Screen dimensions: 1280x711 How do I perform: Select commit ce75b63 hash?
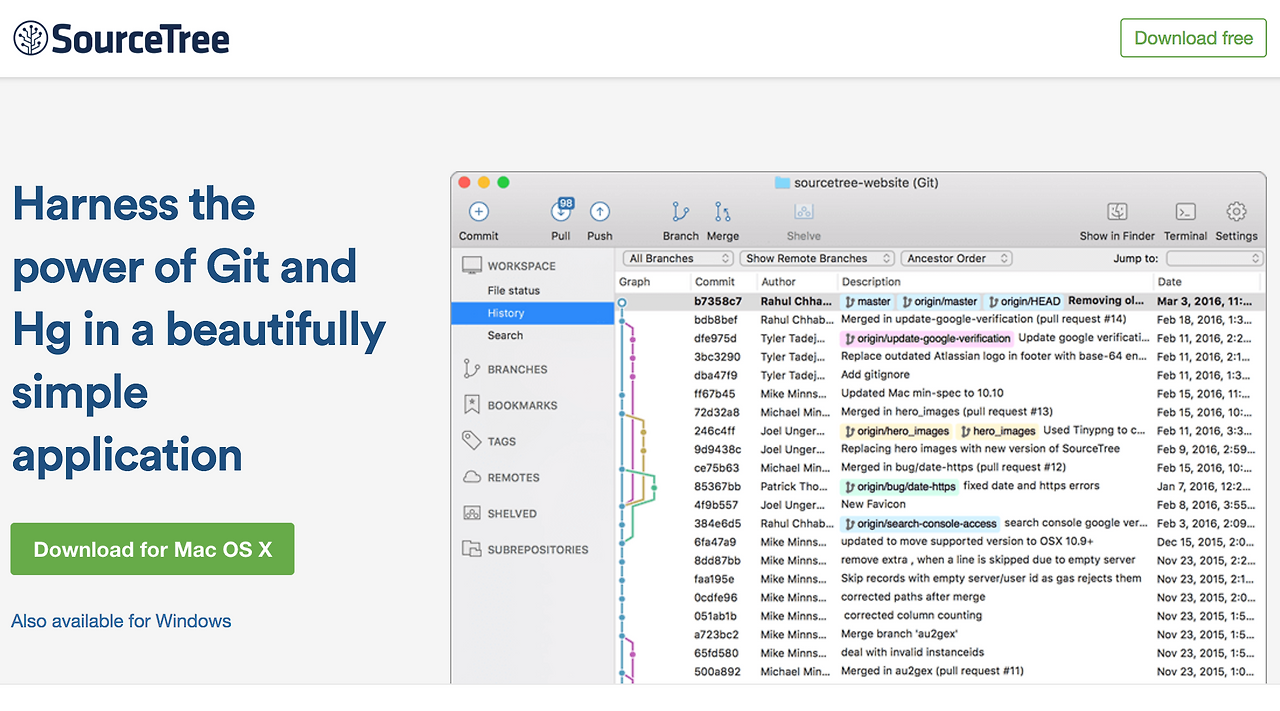tap(717, 468)
